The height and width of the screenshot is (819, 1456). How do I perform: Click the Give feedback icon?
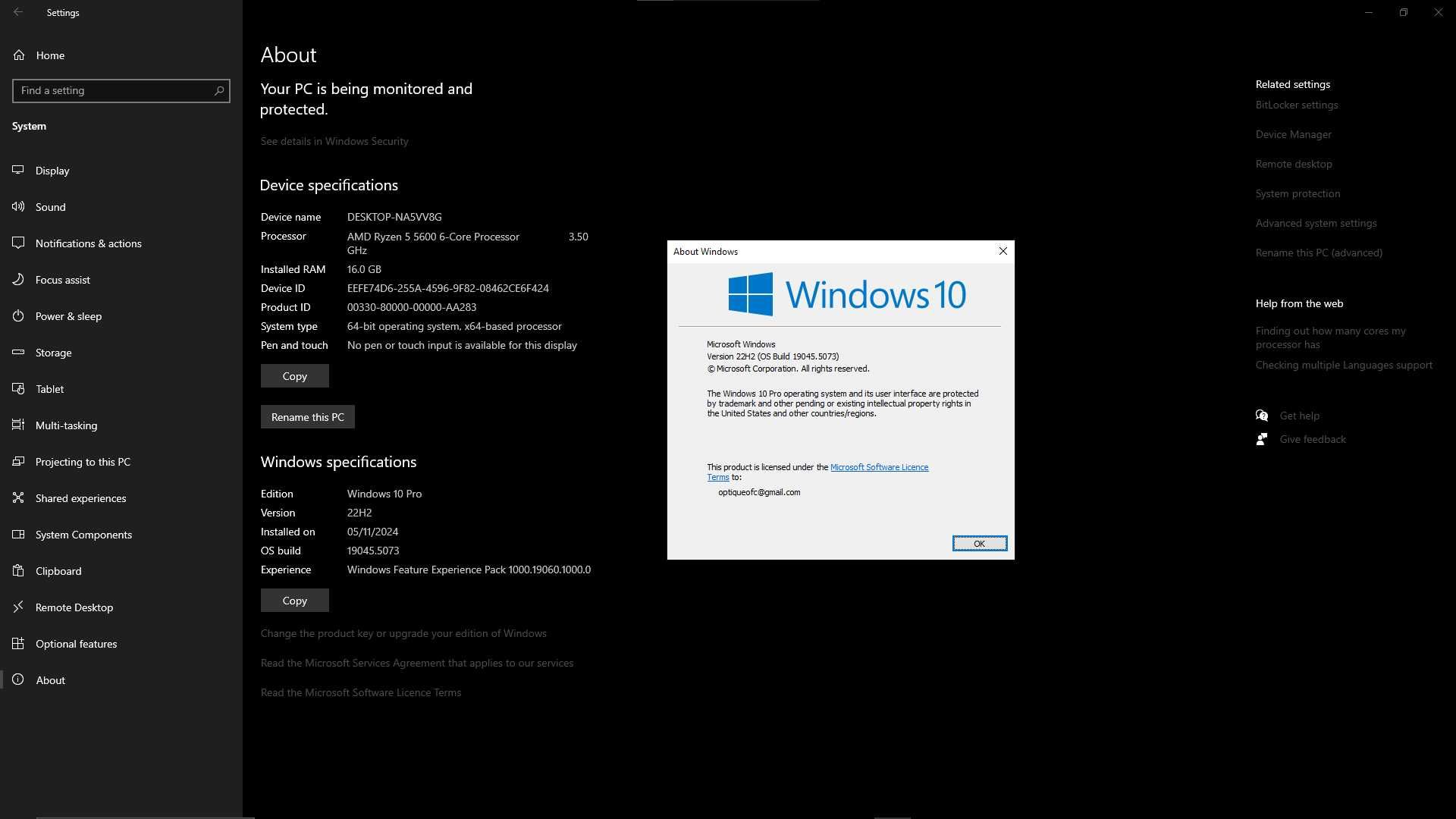pos(1262,439)
